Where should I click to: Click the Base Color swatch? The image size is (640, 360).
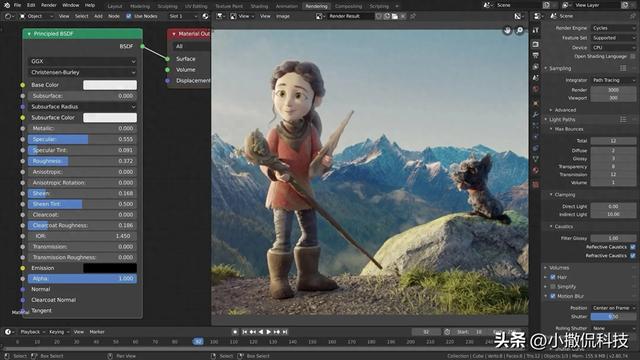[110, 85]
